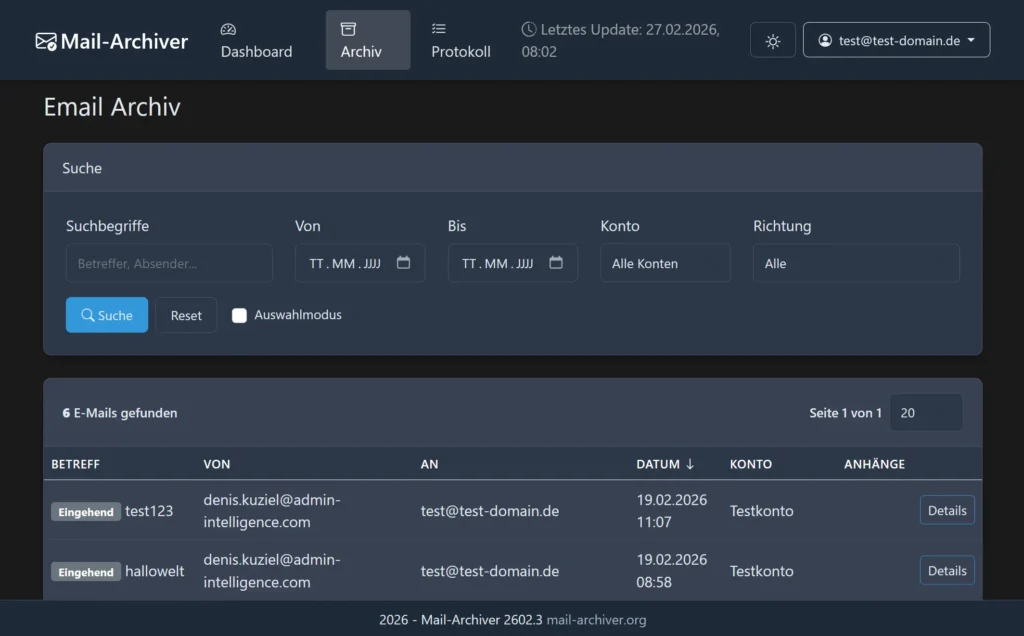
Task: Click the Dashboard gauge icon
Action: 228,30
